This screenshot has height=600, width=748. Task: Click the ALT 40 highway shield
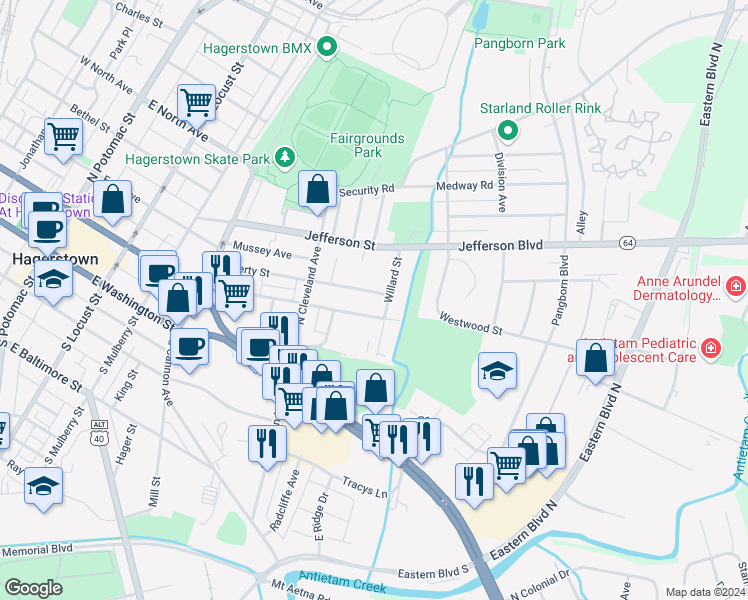click(99, 433)
